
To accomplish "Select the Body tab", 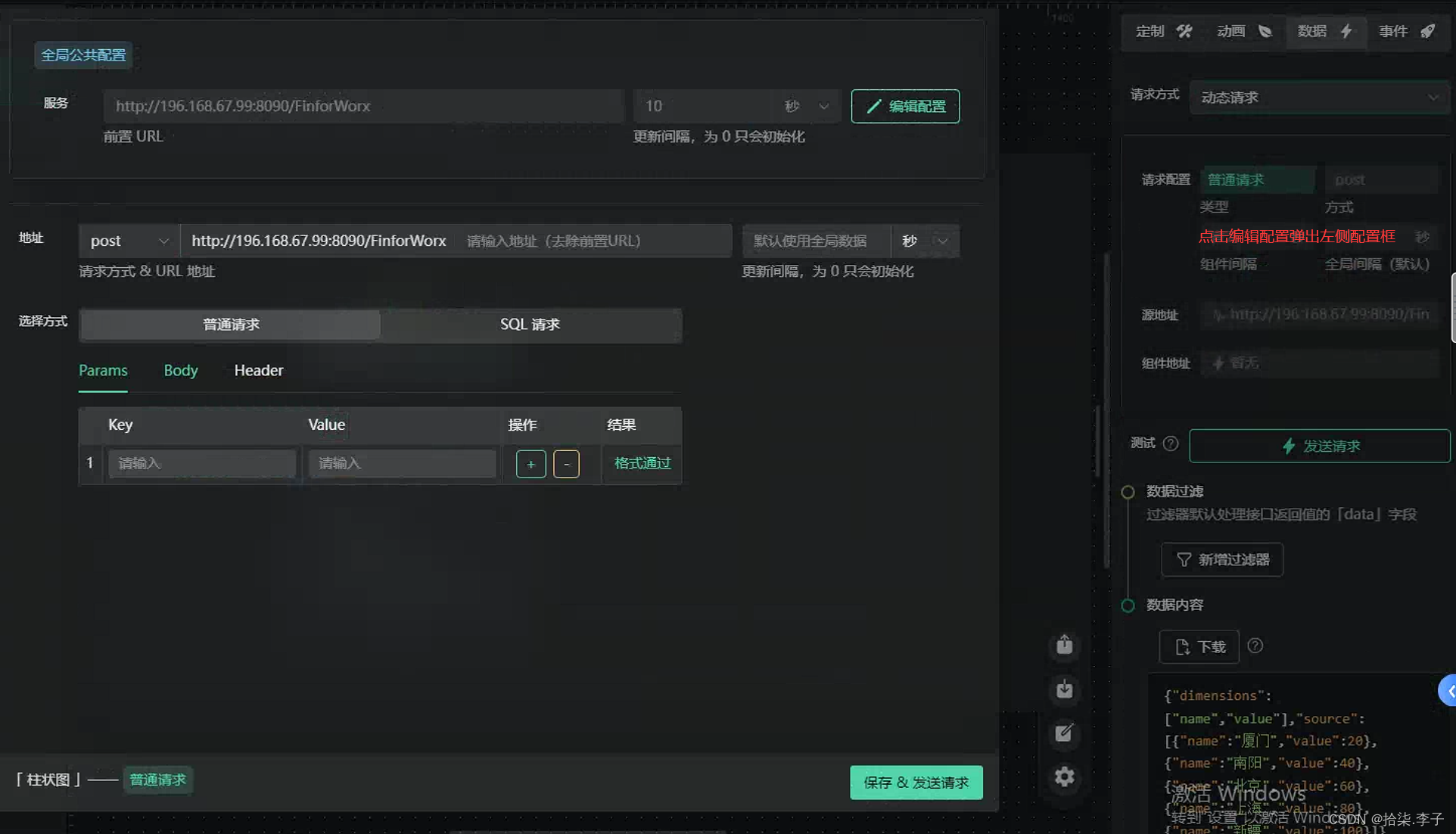I will [181, 370].
